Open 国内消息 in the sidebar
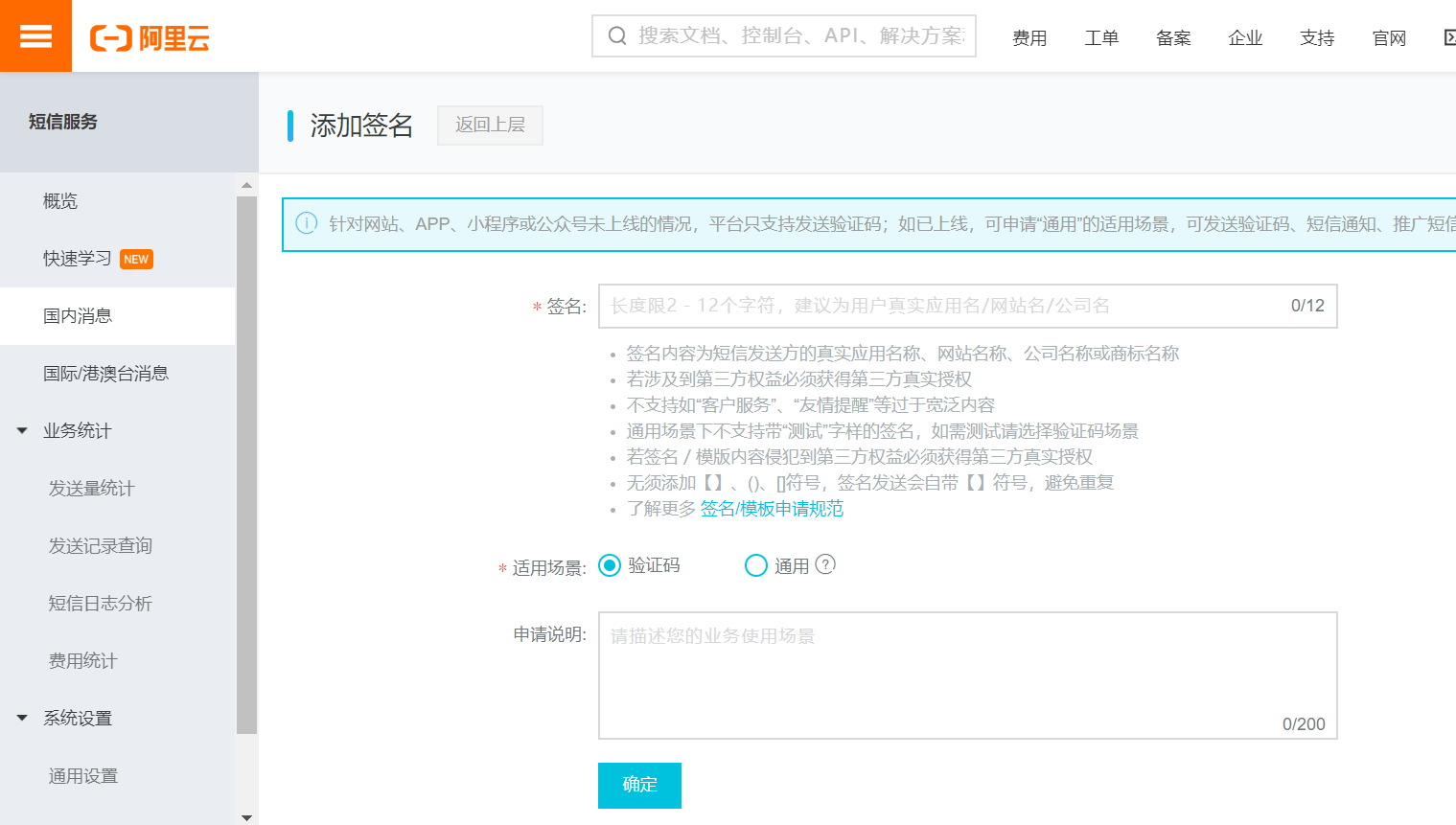The image size is (1456, 825). click(x=78, y=316)
